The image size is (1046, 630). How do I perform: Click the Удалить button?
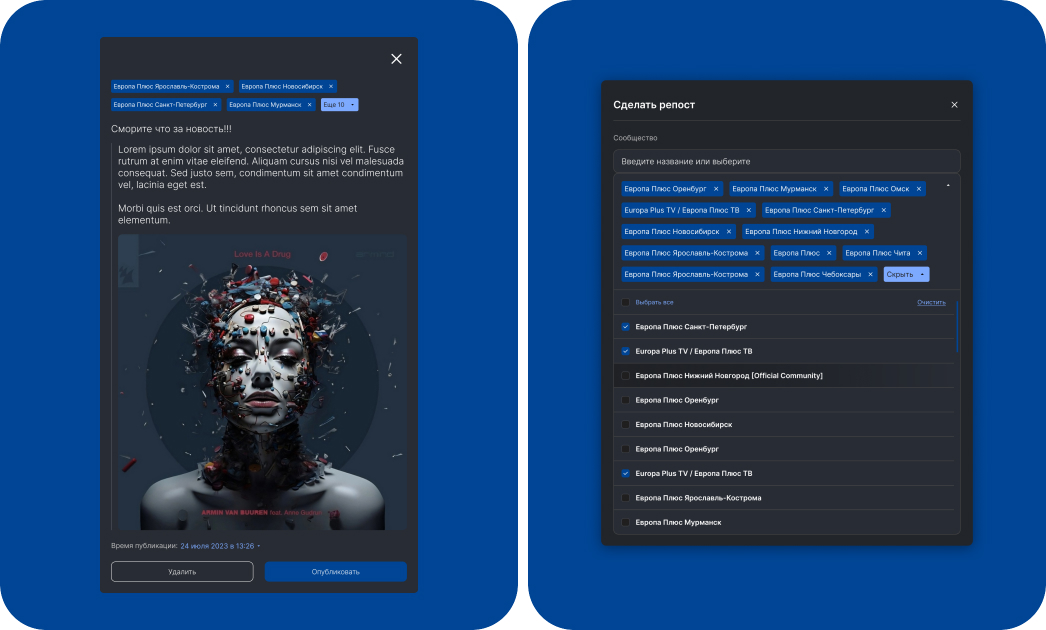(182, 571)
